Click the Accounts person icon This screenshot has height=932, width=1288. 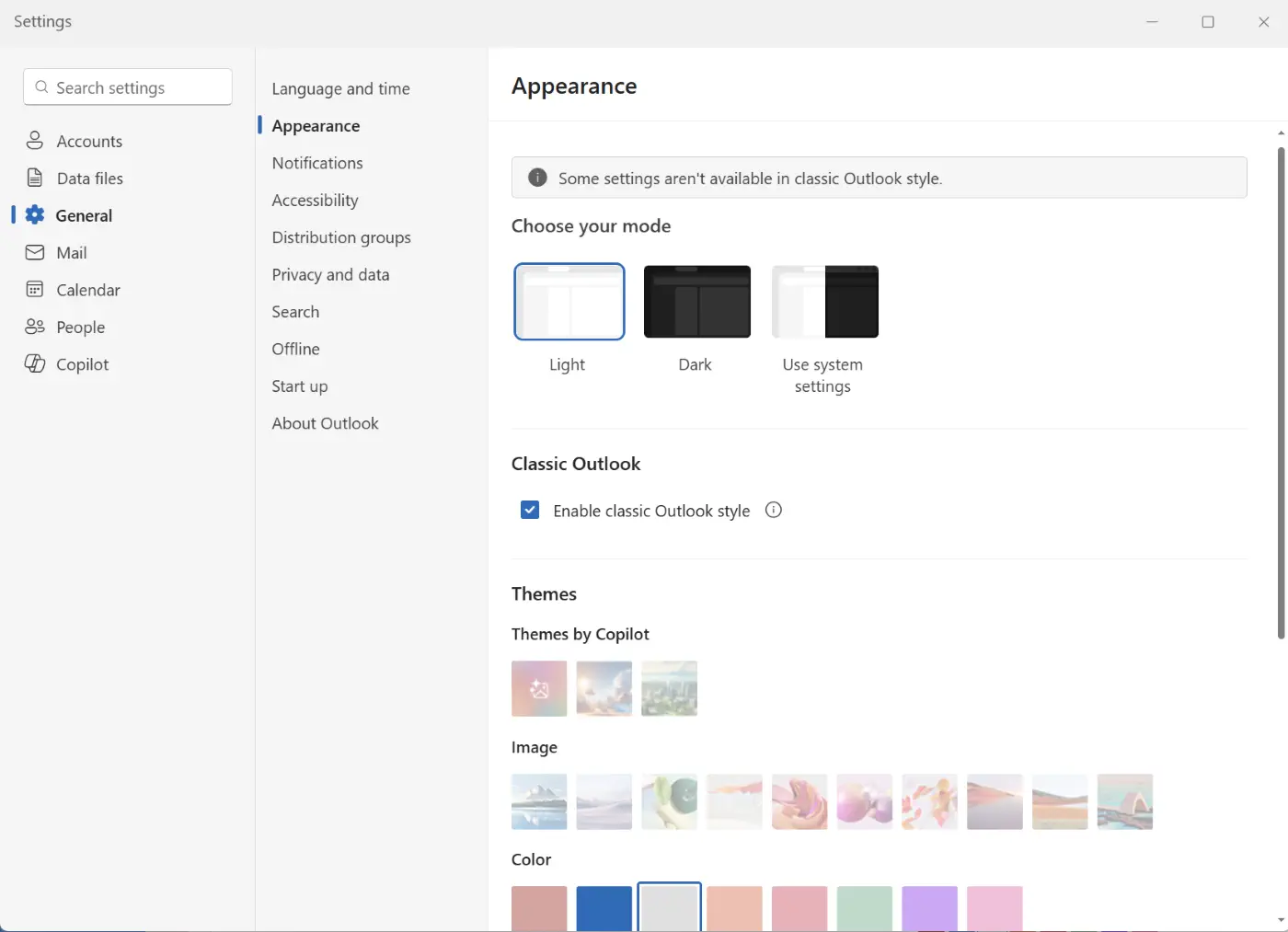tap(35, 141)
